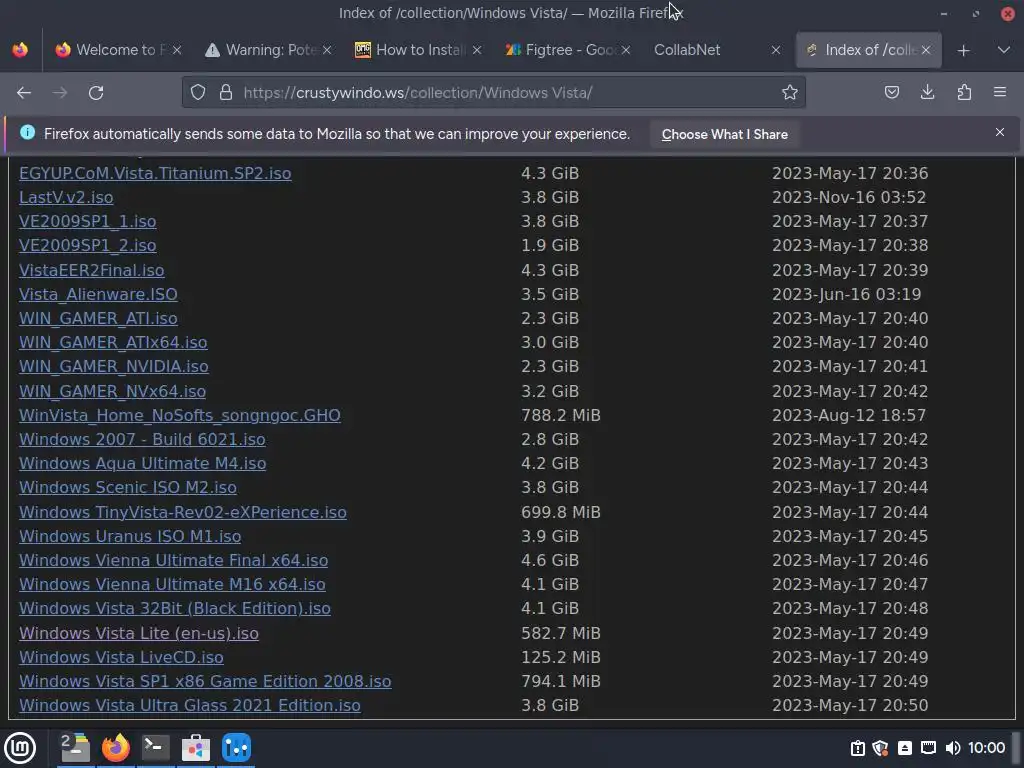Open Windows Vista 32Bit (Black Edition).iso

click(175, 609)
